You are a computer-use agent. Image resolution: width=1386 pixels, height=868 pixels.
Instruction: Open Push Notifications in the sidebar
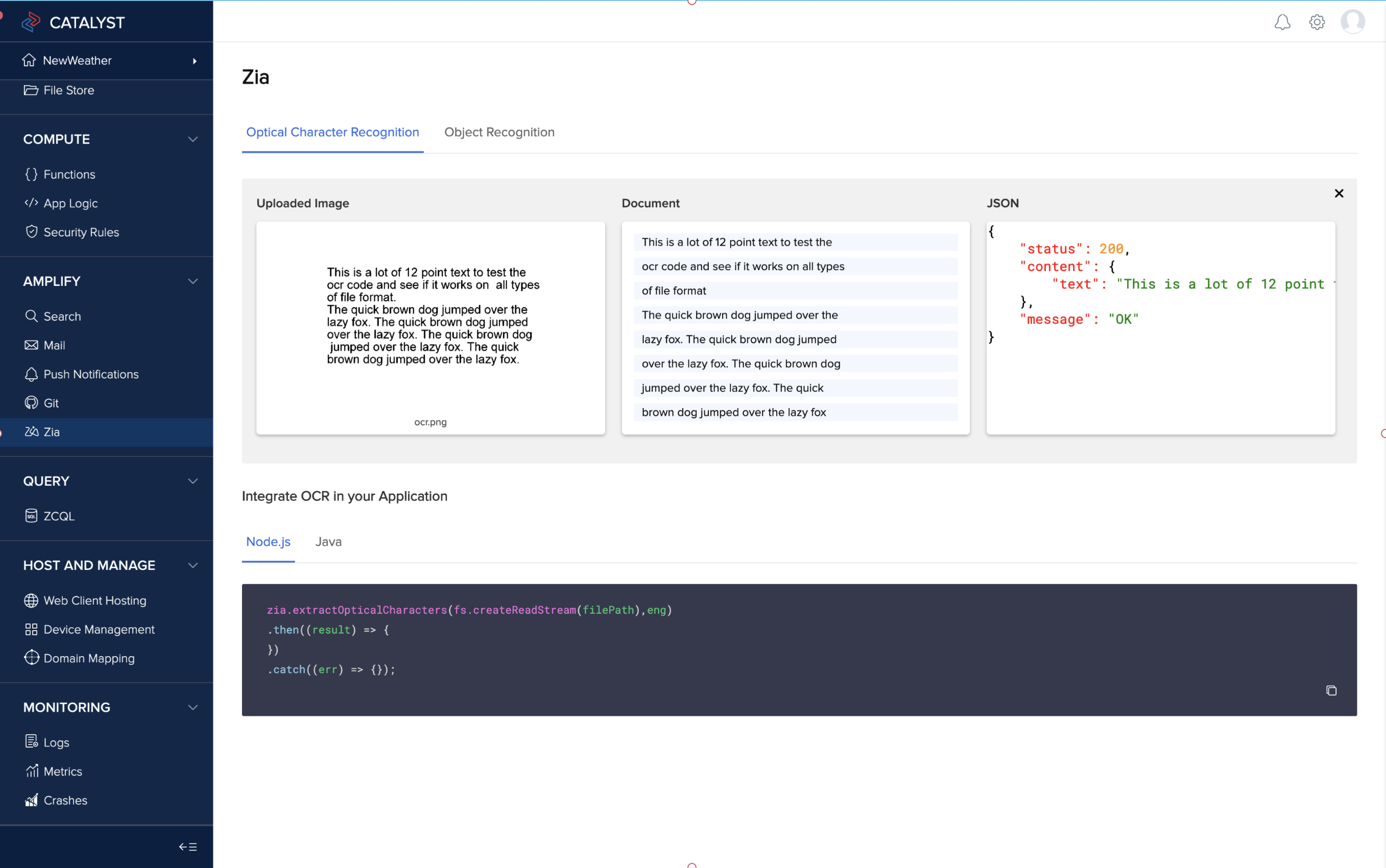pos(91,374)
